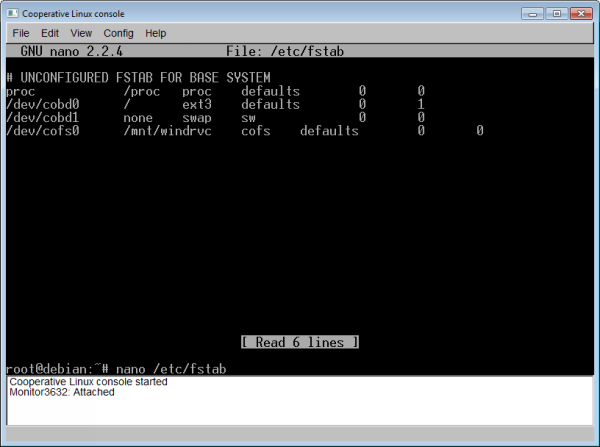
Task: Click the '[ Read 6 lines ]' status message
Action: (x=300, y=342)
